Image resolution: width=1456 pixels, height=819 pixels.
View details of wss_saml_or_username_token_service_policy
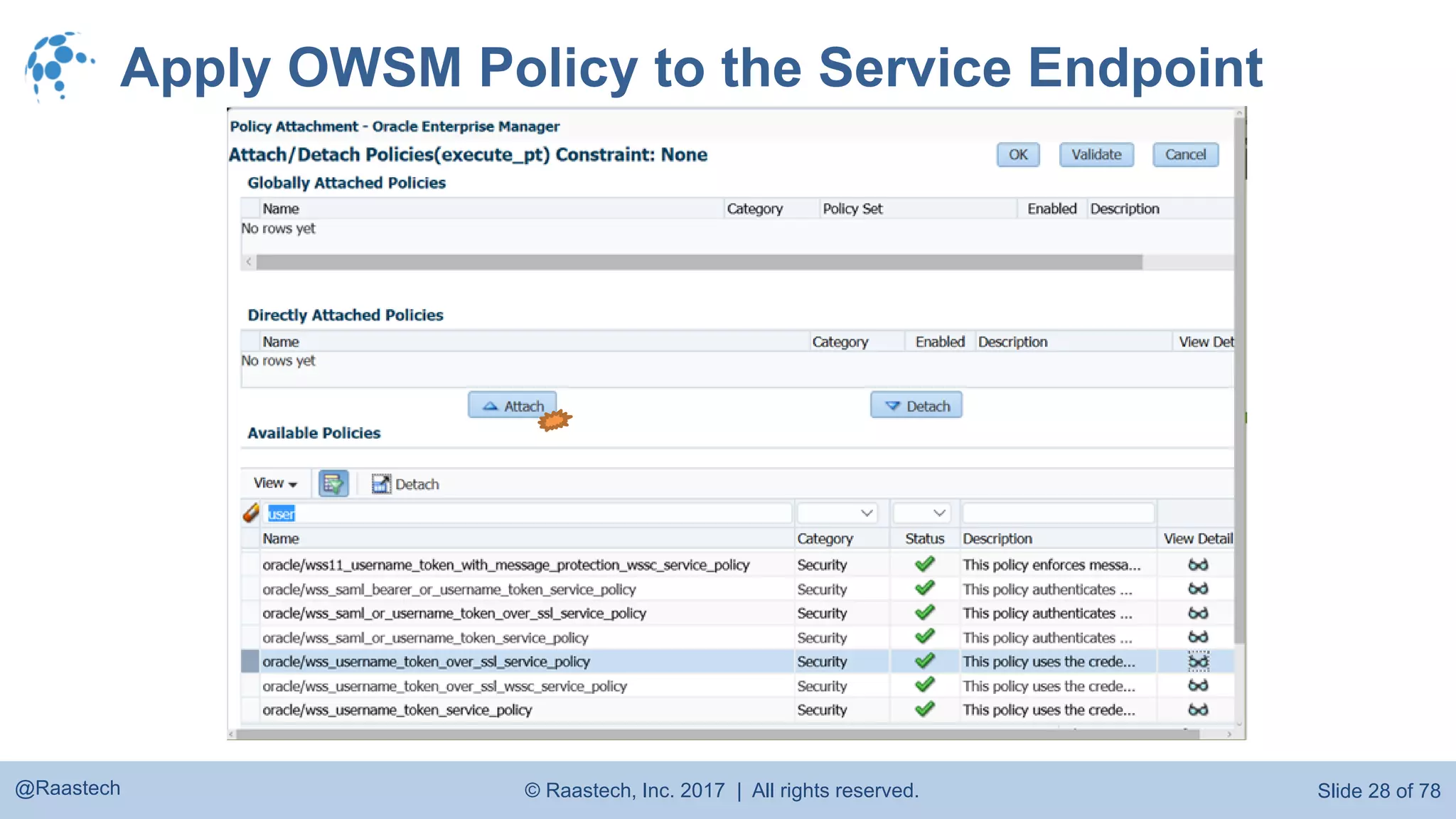(1198, 637)
